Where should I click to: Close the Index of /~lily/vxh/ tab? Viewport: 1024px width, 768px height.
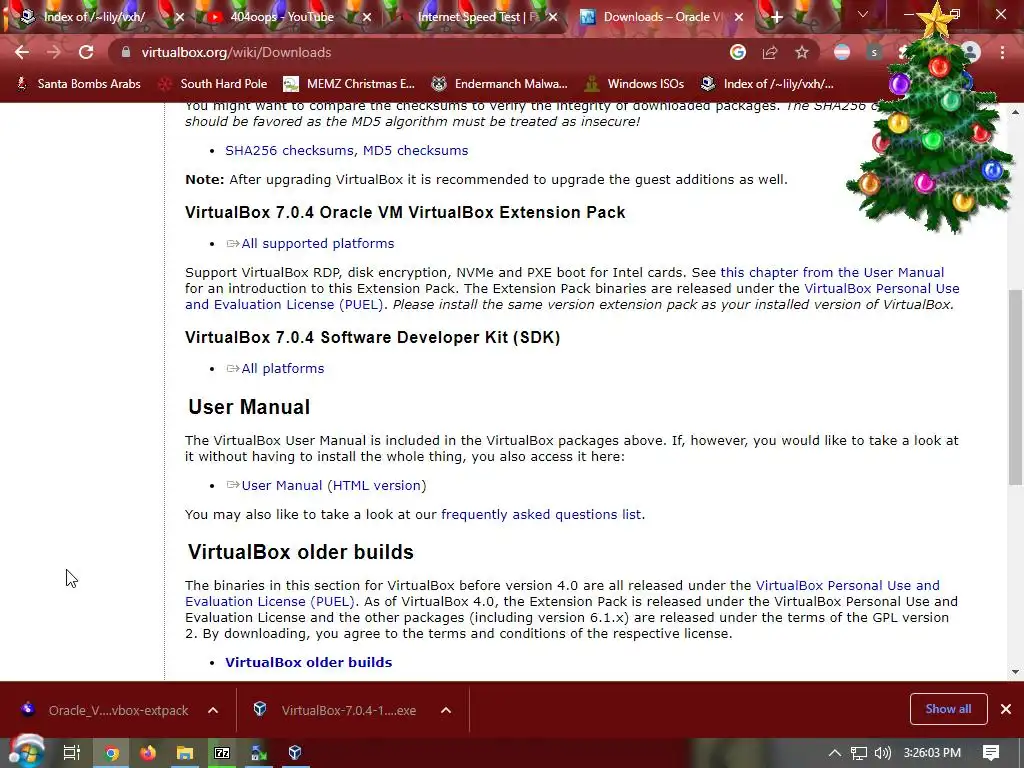pyautogui.click(x=180, y=17)
